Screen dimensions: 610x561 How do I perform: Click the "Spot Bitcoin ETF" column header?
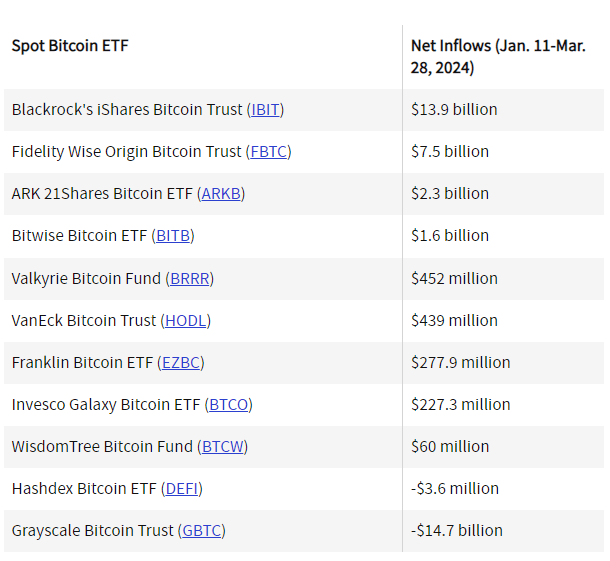[70, 46]
